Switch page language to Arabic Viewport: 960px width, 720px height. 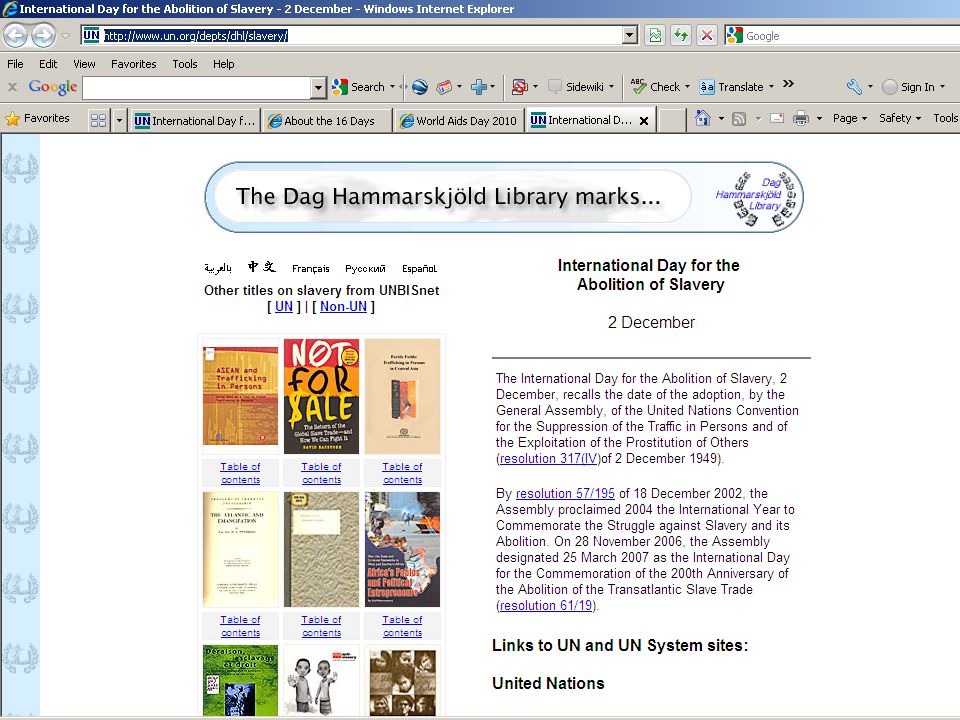click(218, 268)
